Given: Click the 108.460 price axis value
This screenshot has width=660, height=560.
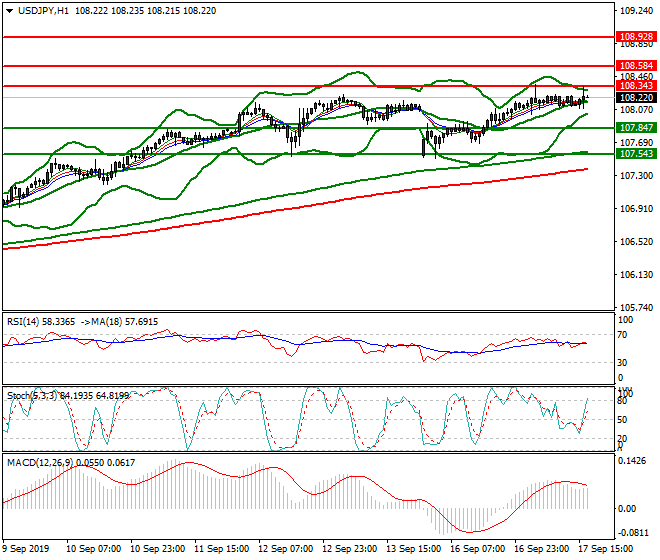Looking at the screenshot, I should [x=636, y=77].
